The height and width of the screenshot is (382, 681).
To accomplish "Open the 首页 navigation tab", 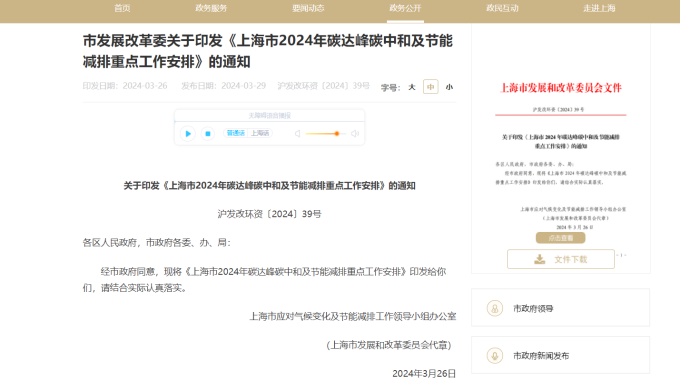I will coord(122,8).
